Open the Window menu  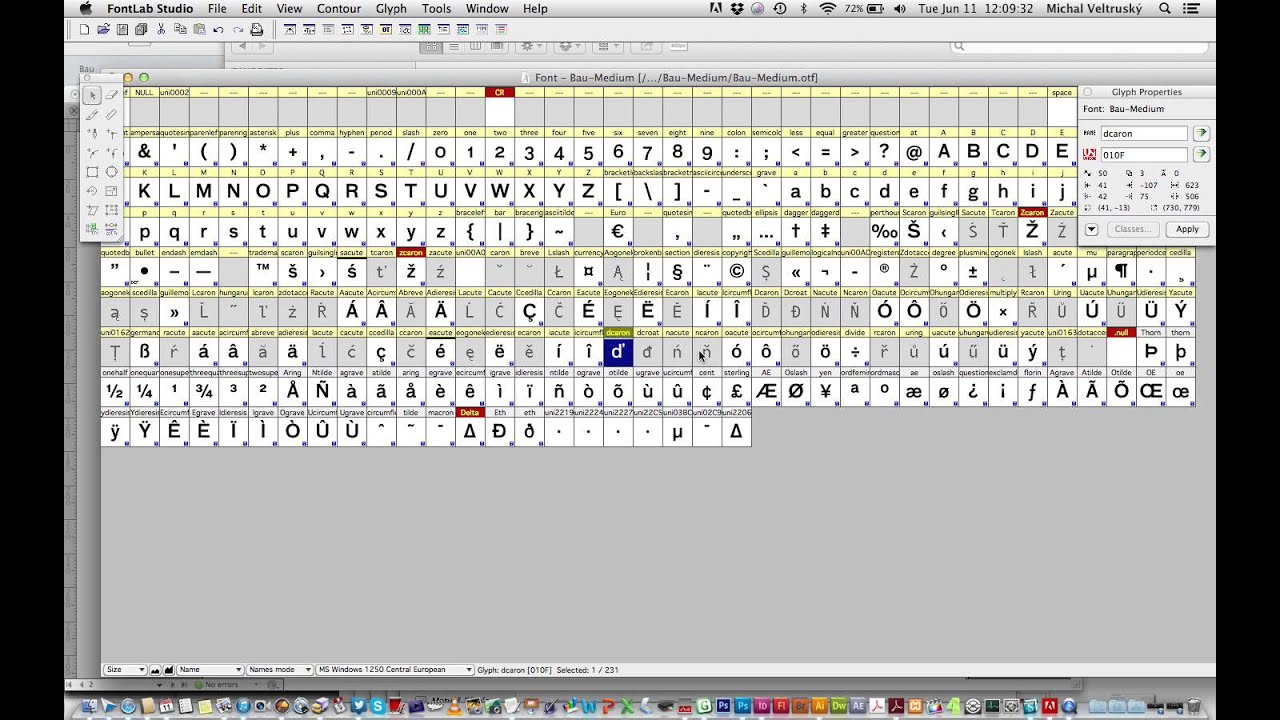pyautogui.click(x=487, y=8)
